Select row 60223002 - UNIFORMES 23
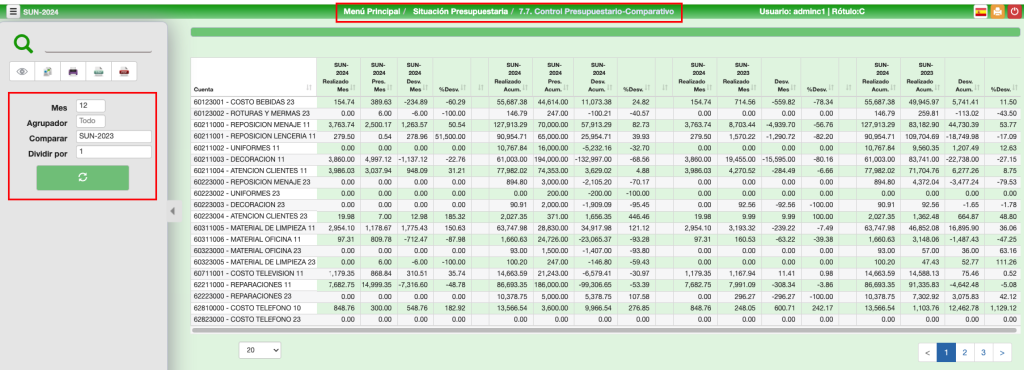This screenshot has width=1024, height=370. tap(604, 193)
